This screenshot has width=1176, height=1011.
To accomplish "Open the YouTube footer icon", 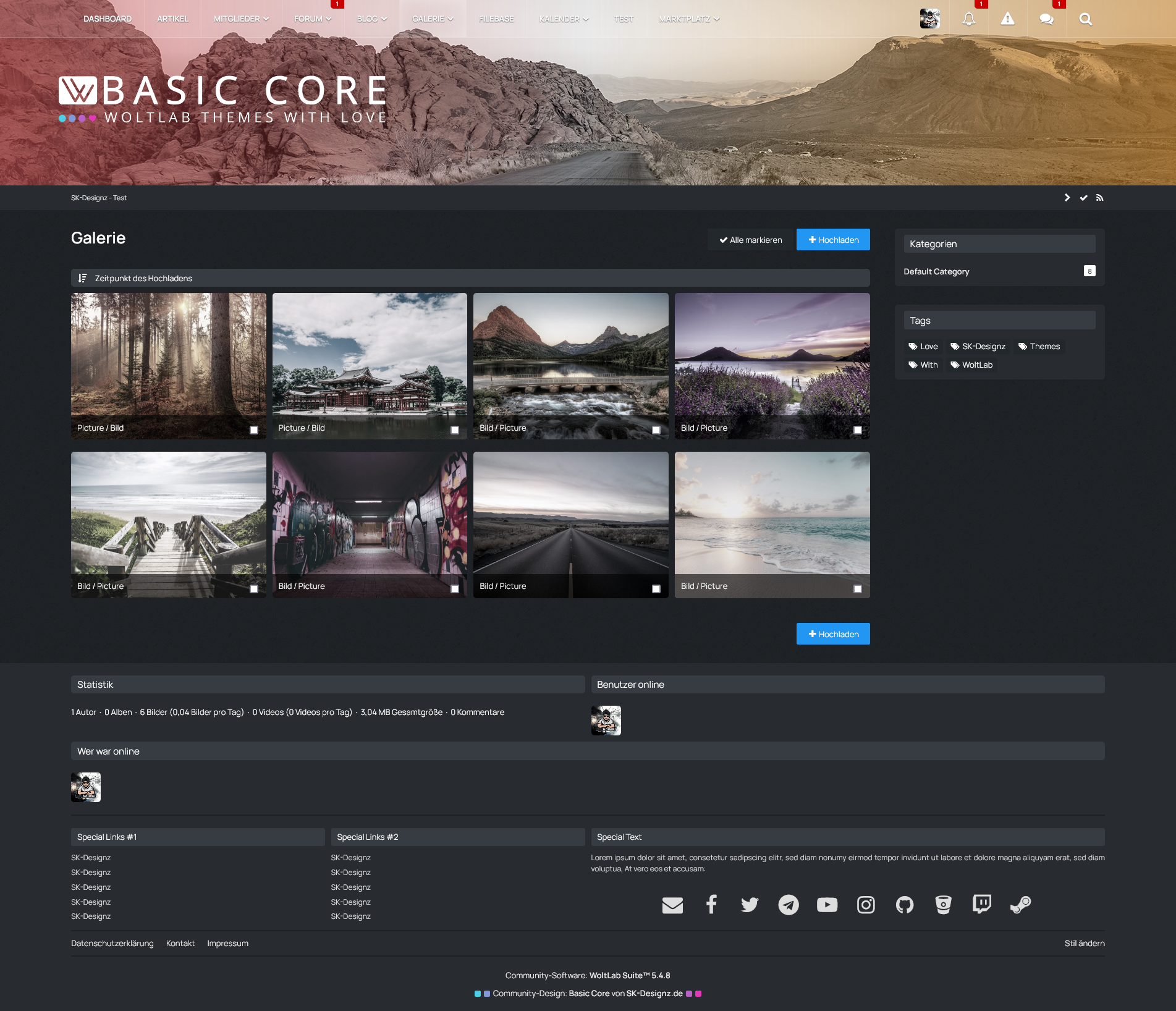I will pos(827,905).
